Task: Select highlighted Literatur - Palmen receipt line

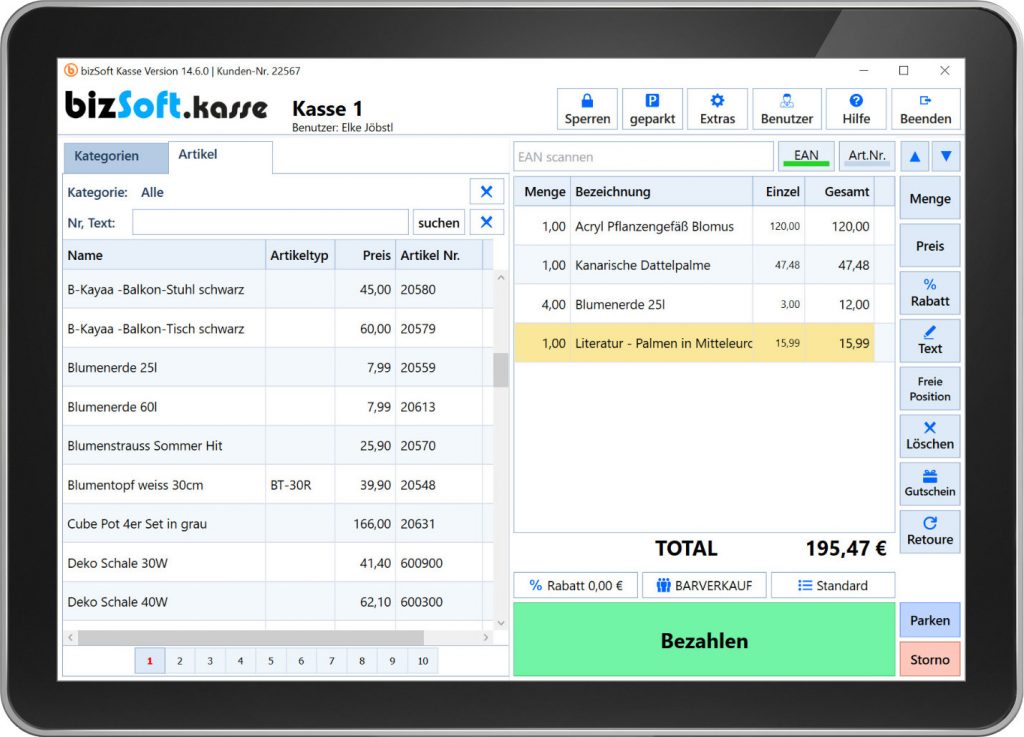Action: click(x=694, y=343)
